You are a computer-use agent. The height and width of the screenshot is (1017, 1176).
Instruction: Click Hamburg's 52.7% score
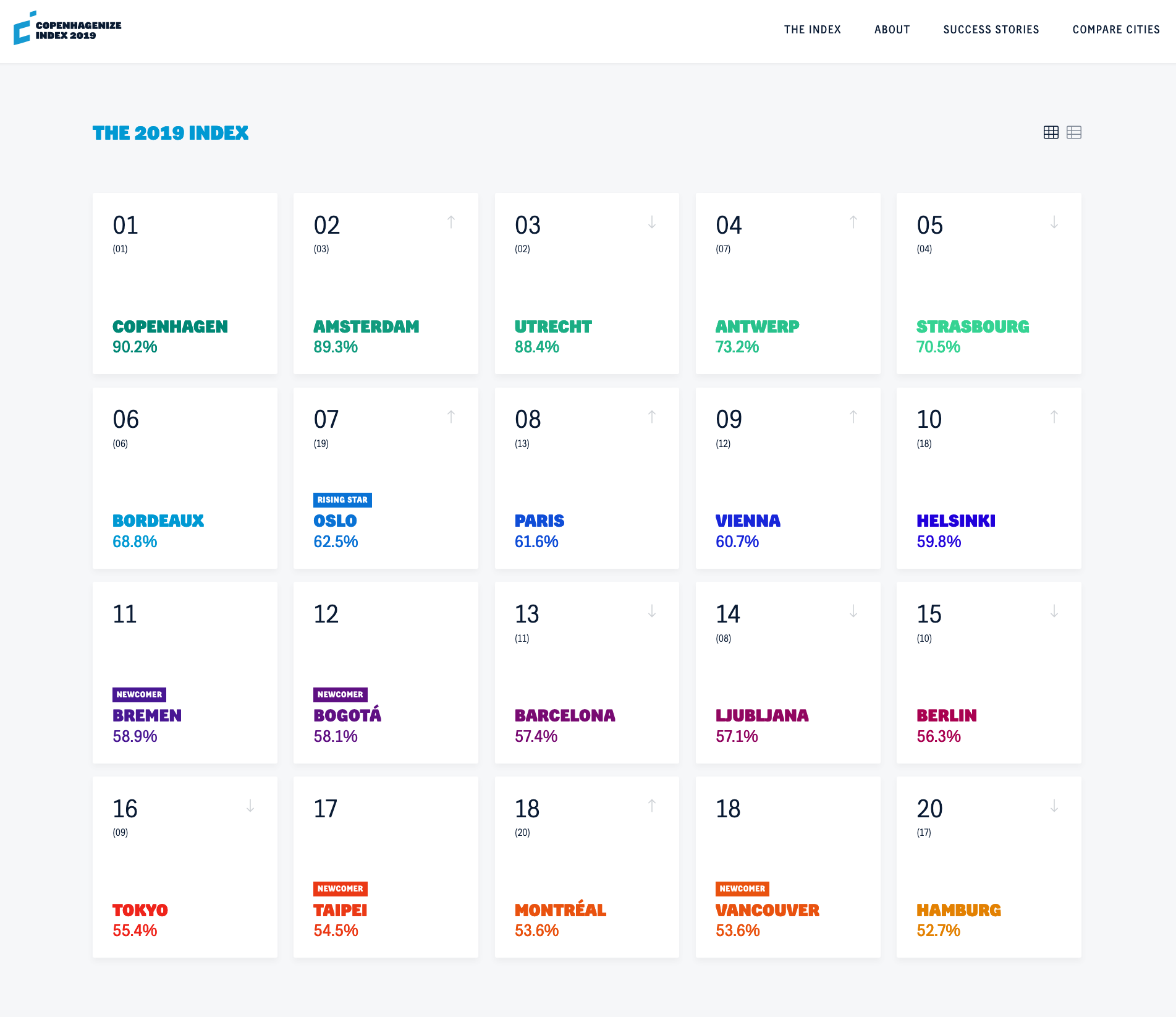point(939,930)
